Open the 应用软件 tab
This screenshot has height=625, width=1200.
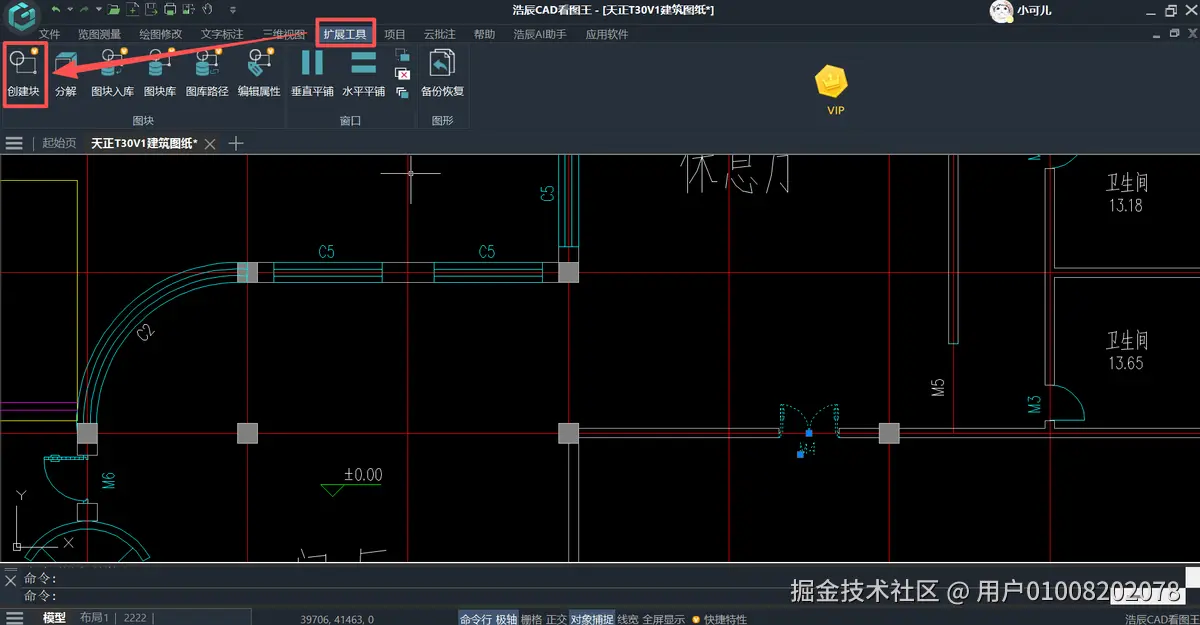[607, 34]
